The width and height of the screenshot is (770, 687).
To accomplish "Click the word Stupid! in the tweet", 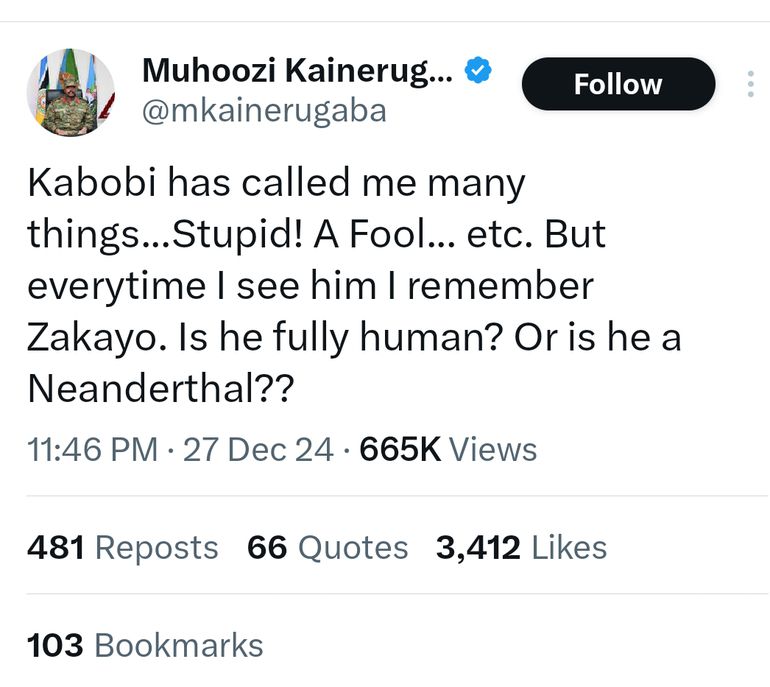I will [218, 235].
